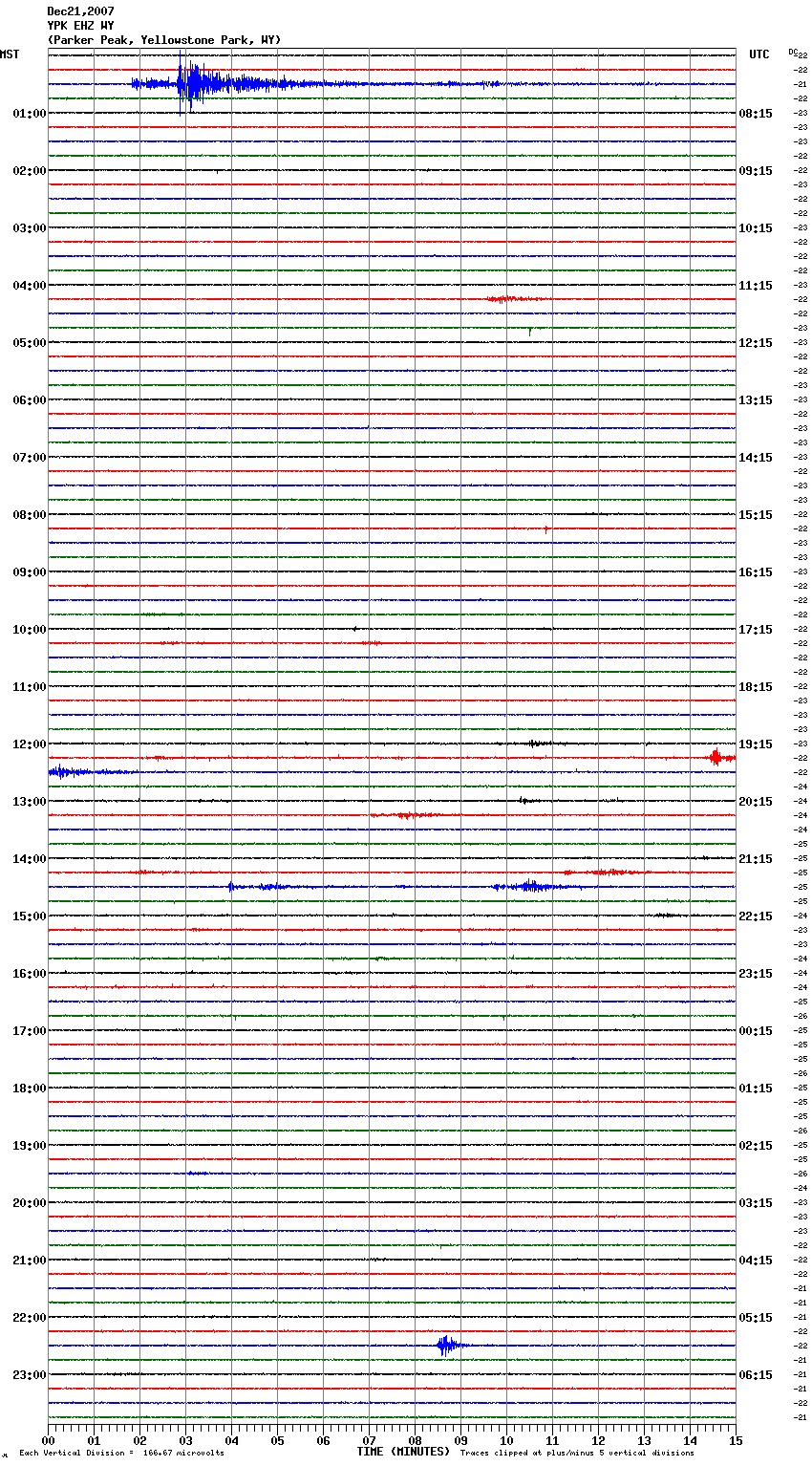This screenshot has height=1466, width=812.
Task: Select the 12:00 MST hour label
Action: click(30, 744)
